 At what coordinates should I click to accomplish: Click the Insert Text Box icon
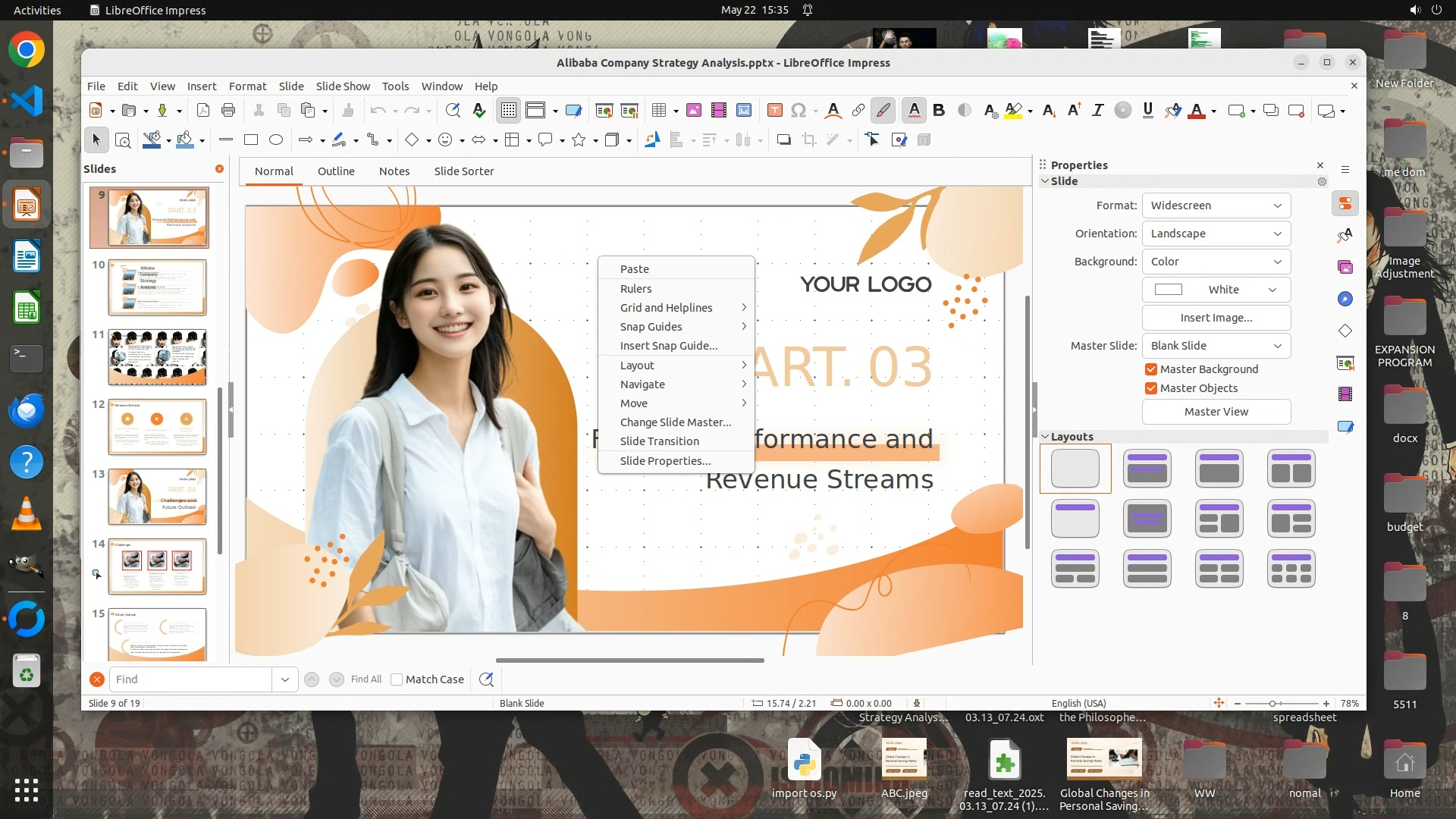click(774, 111)
